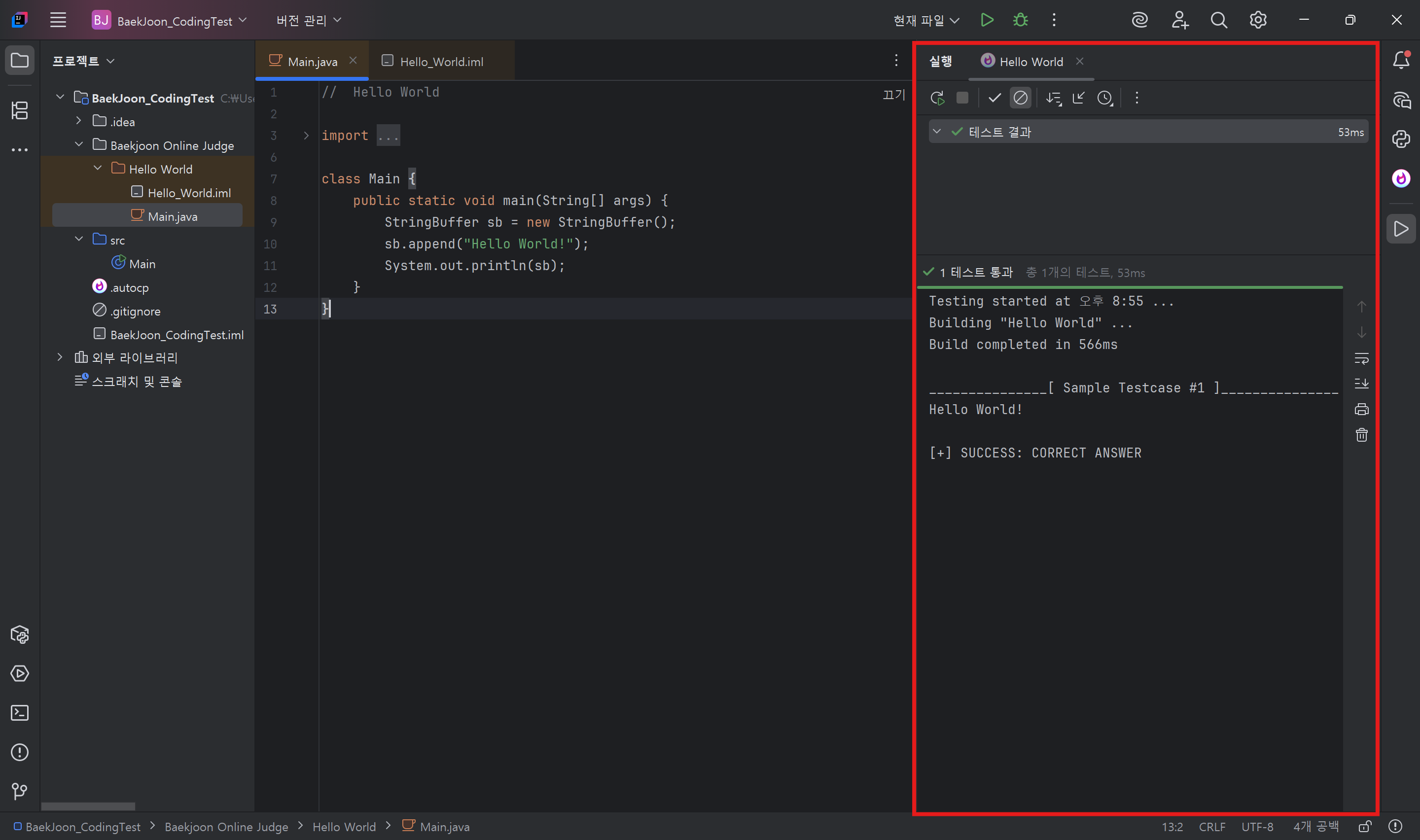Open the Git version control tool window
Screen dimensions: 1420x840
(x=20, y=791)
